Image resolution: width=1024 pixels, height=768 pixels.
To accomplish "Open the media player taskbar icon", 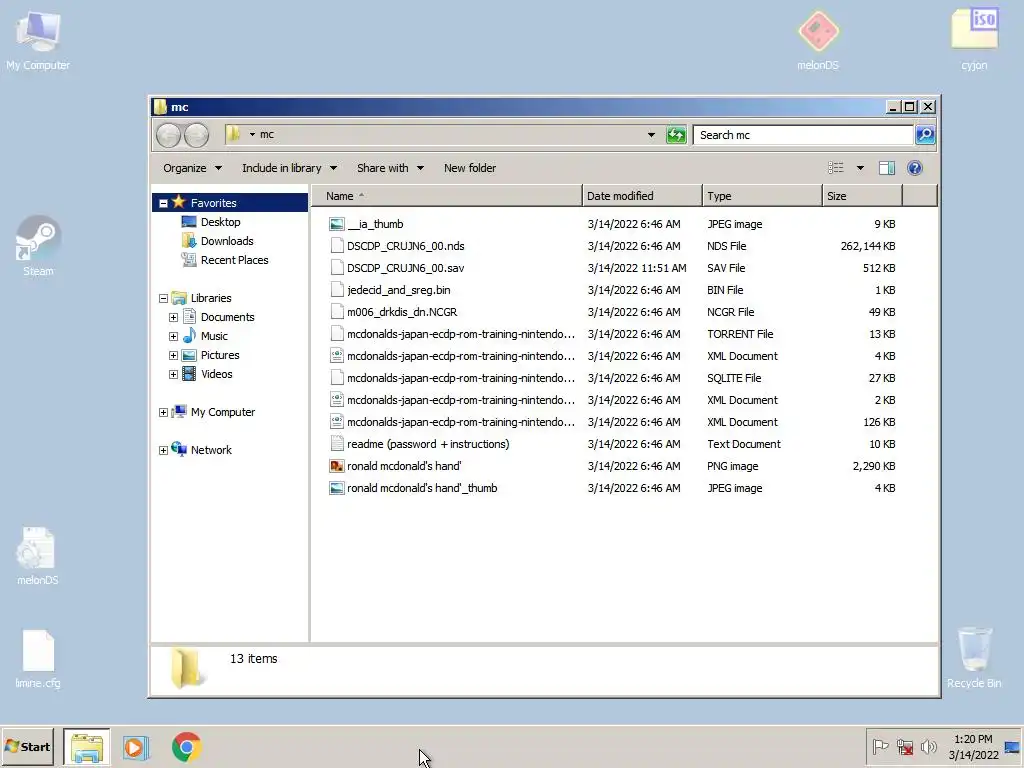I will point(136,747).
